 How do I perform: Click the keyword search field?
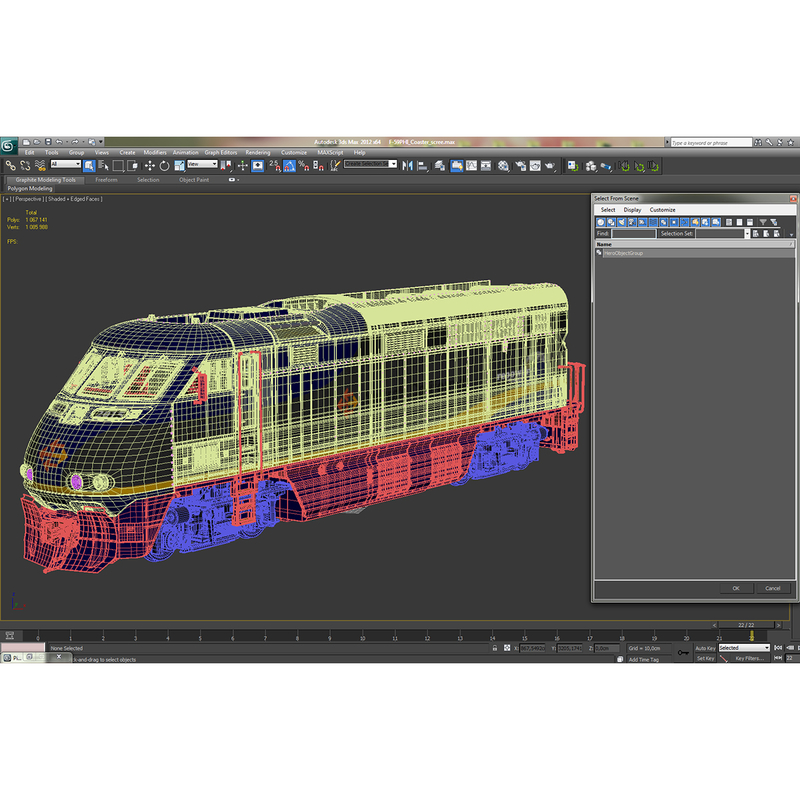711,143
